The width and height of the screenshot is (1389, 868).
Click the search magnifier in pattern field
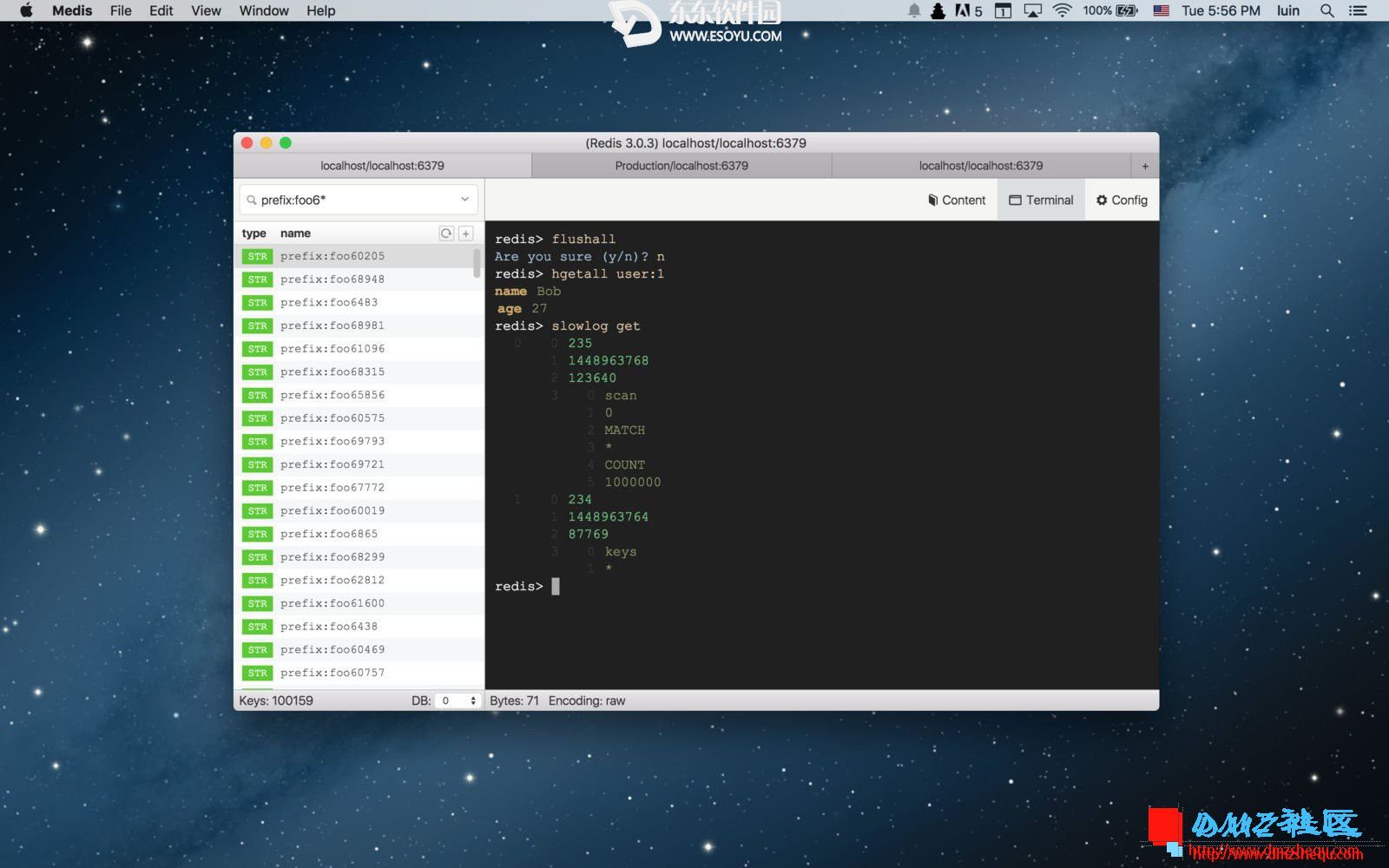[x=252, y=200]
